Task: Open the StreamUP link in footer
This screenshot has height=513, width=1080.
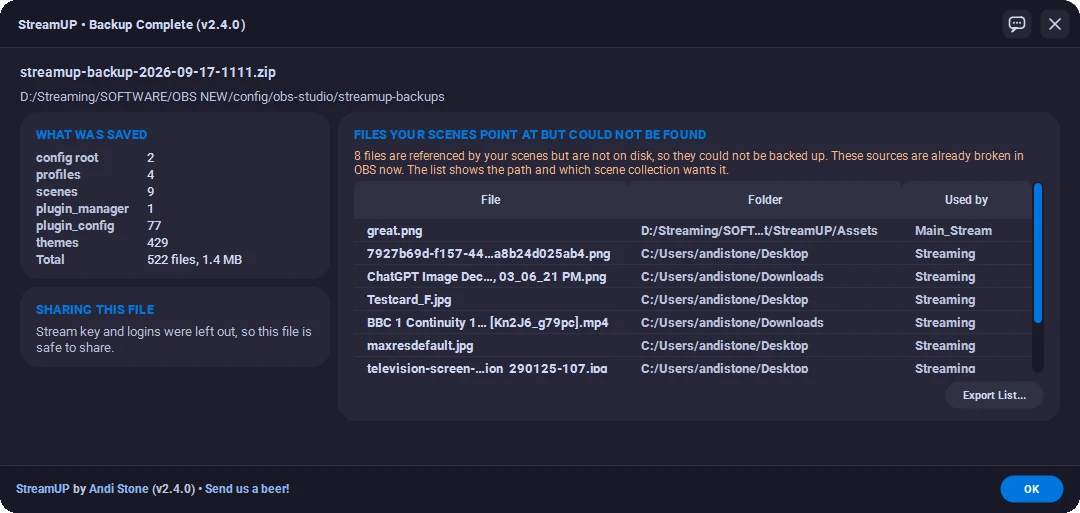Action: click(x=43, y=489)
